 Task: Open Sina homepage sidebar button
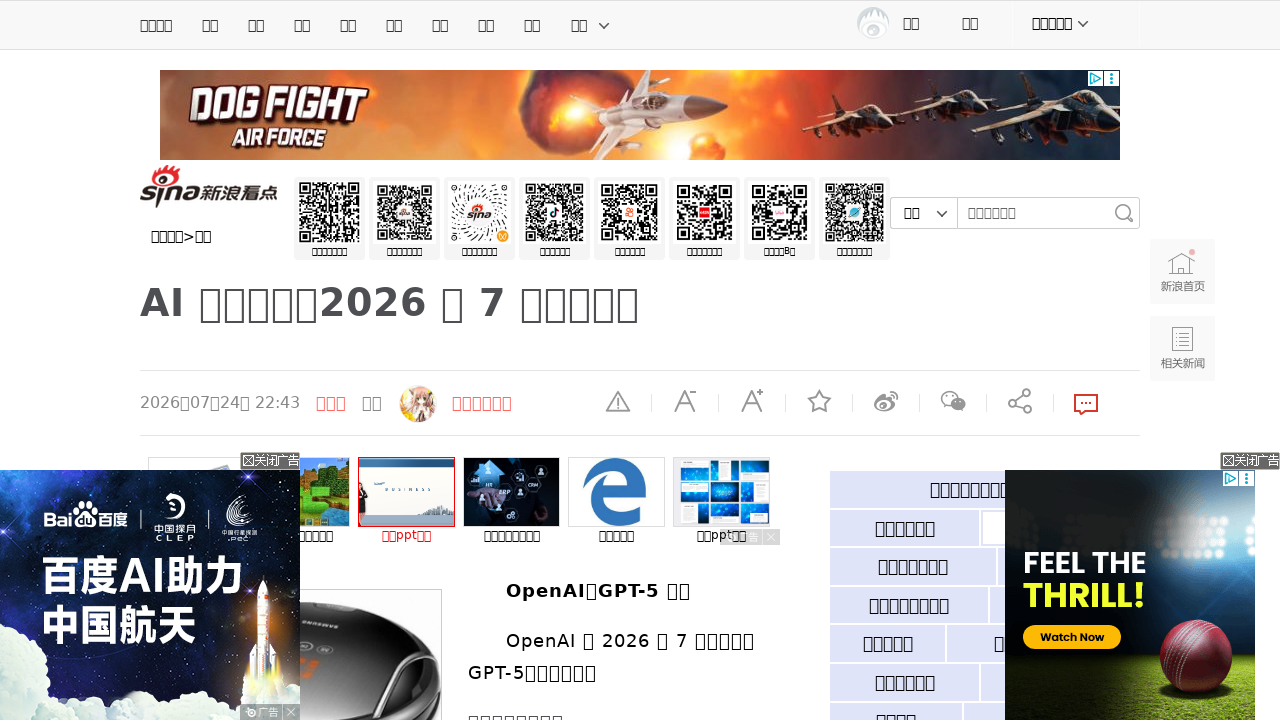[1182, 272]
